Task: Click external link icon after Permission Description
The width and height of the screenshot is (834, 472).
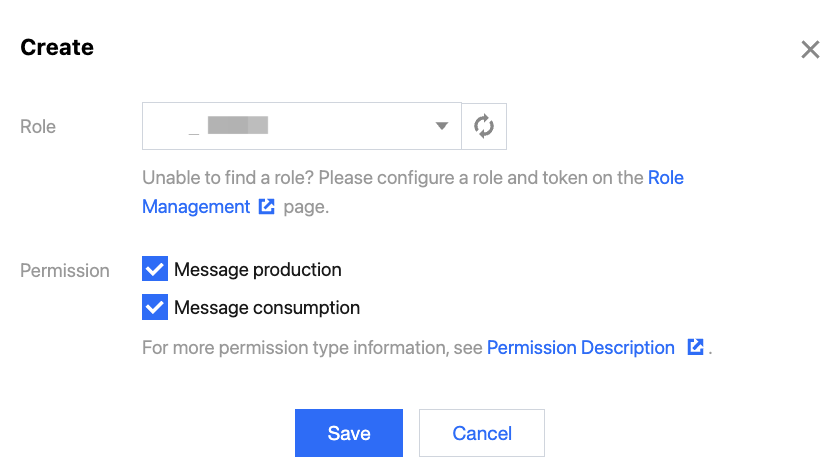Action: tap(696, 348)
